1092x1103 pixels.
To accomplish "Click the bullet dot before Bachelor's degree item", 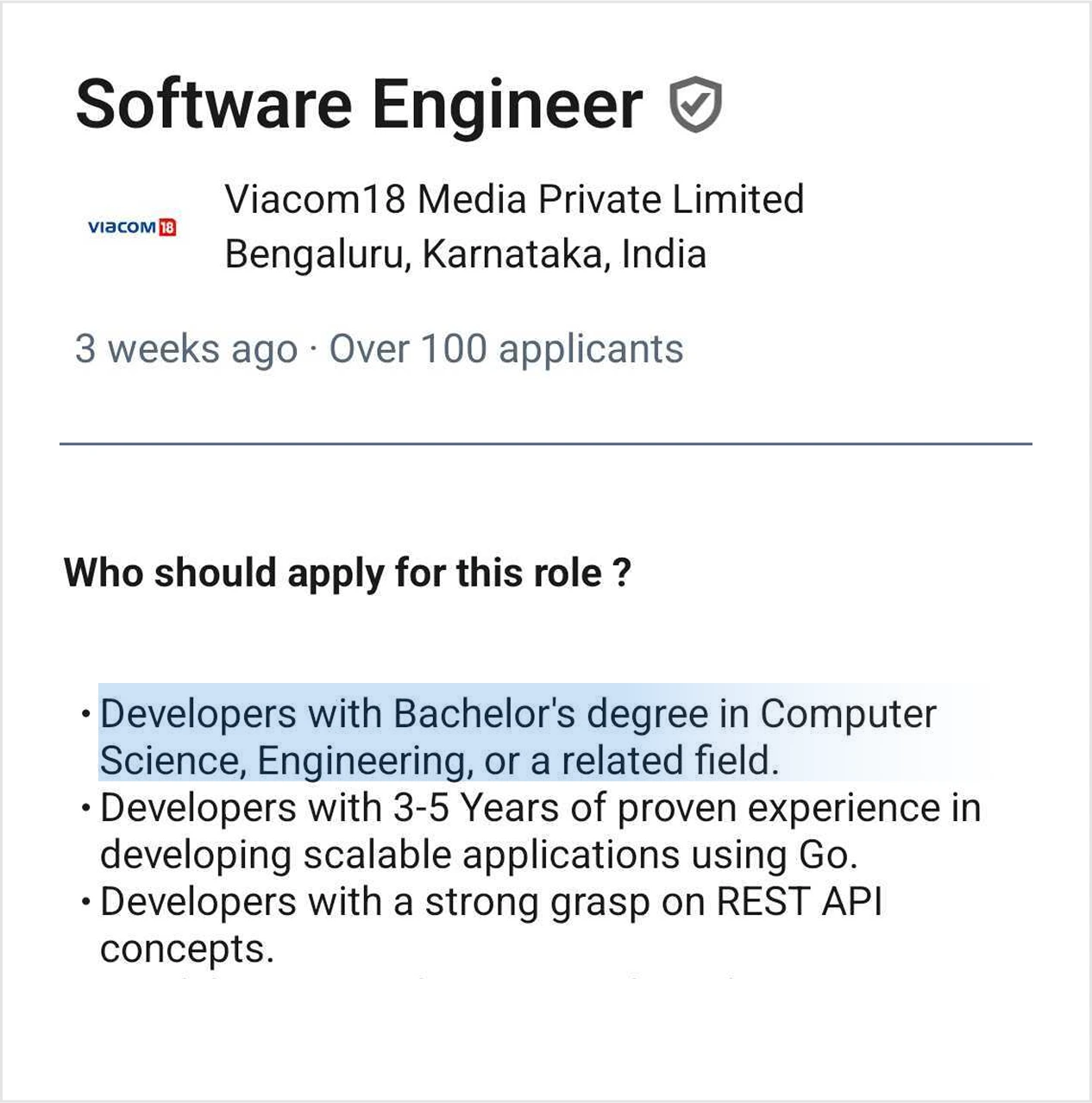I will [x=85, y=715].
